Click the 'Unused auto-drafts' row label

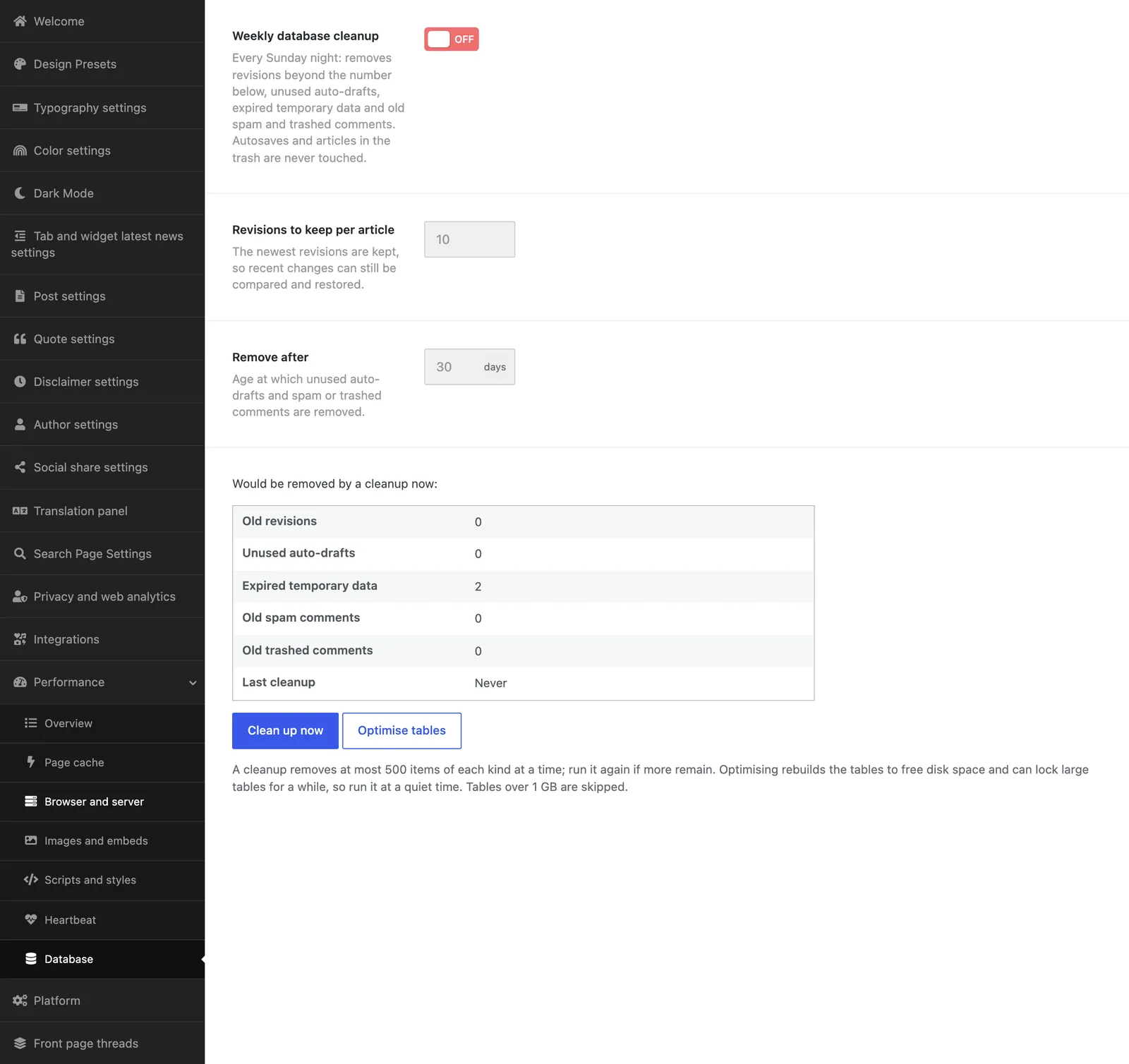pos(298,553)
